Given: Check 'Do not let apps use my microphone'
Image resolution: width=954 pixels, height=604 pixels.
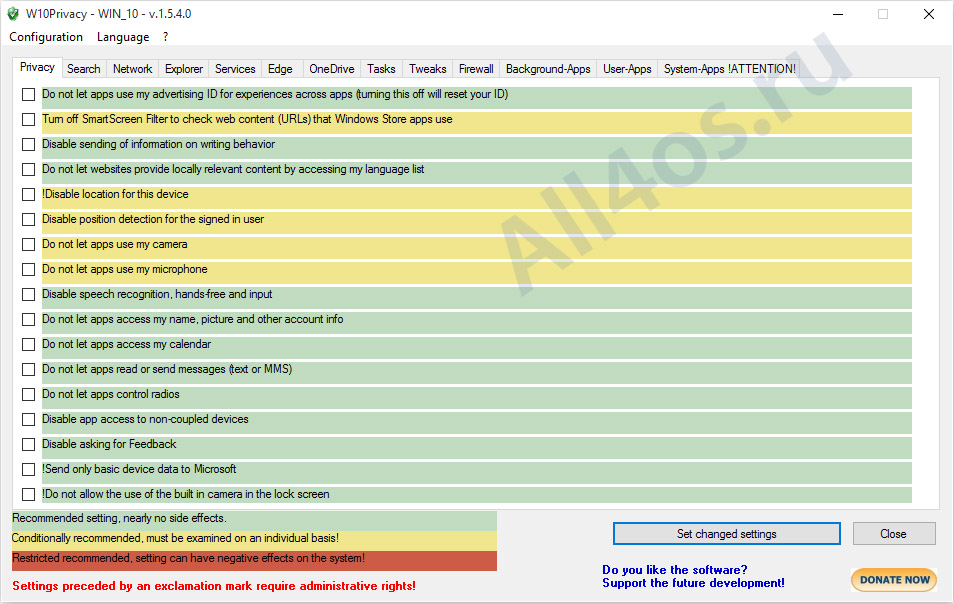Looking at the screenshot, I should 29,269.
